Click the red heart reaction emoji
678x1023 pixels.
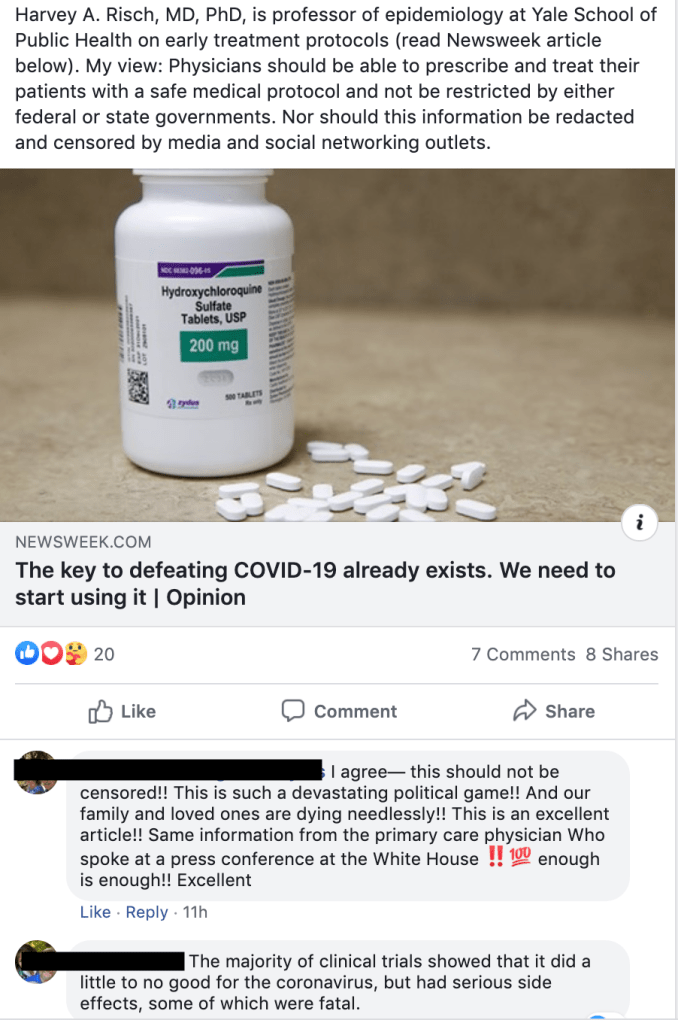point(52,653)
